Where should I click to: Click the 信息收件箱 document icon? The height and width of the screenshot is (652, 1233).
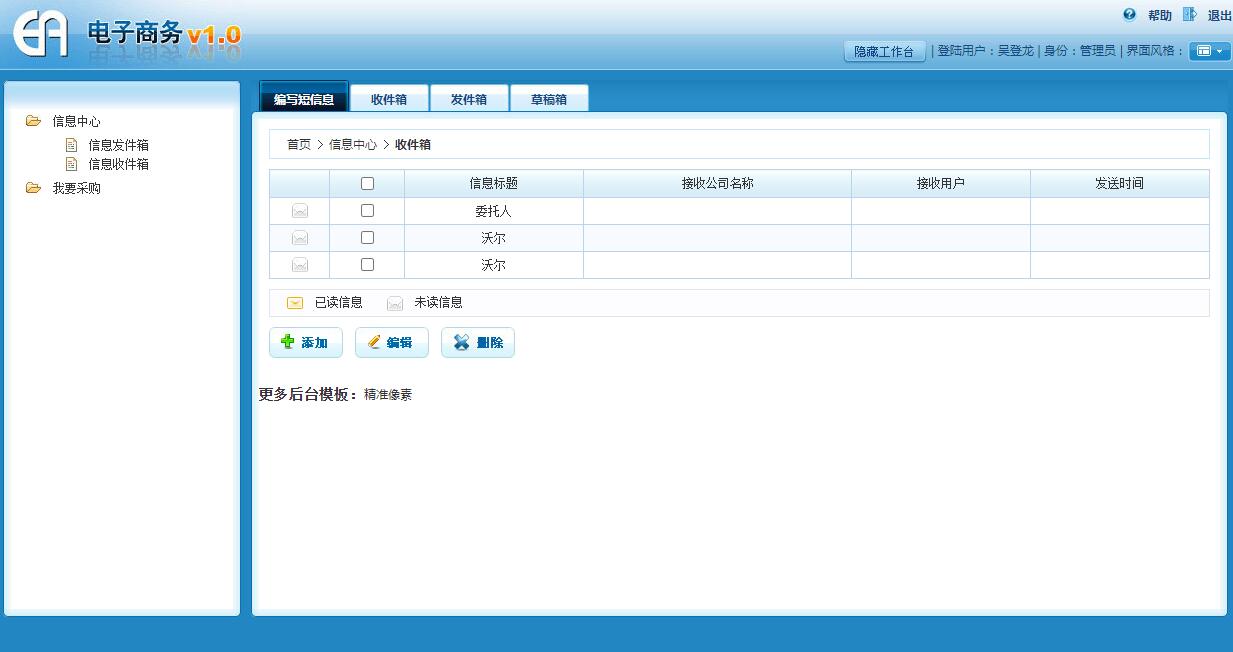(71, 164)
